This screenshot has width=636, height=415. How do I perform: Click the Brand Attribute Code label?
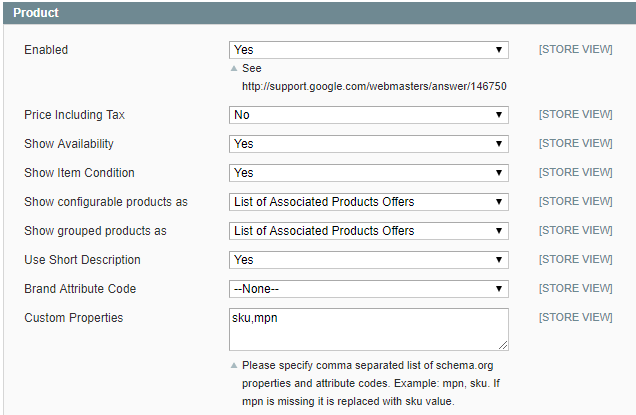click(x=80, y=289)
